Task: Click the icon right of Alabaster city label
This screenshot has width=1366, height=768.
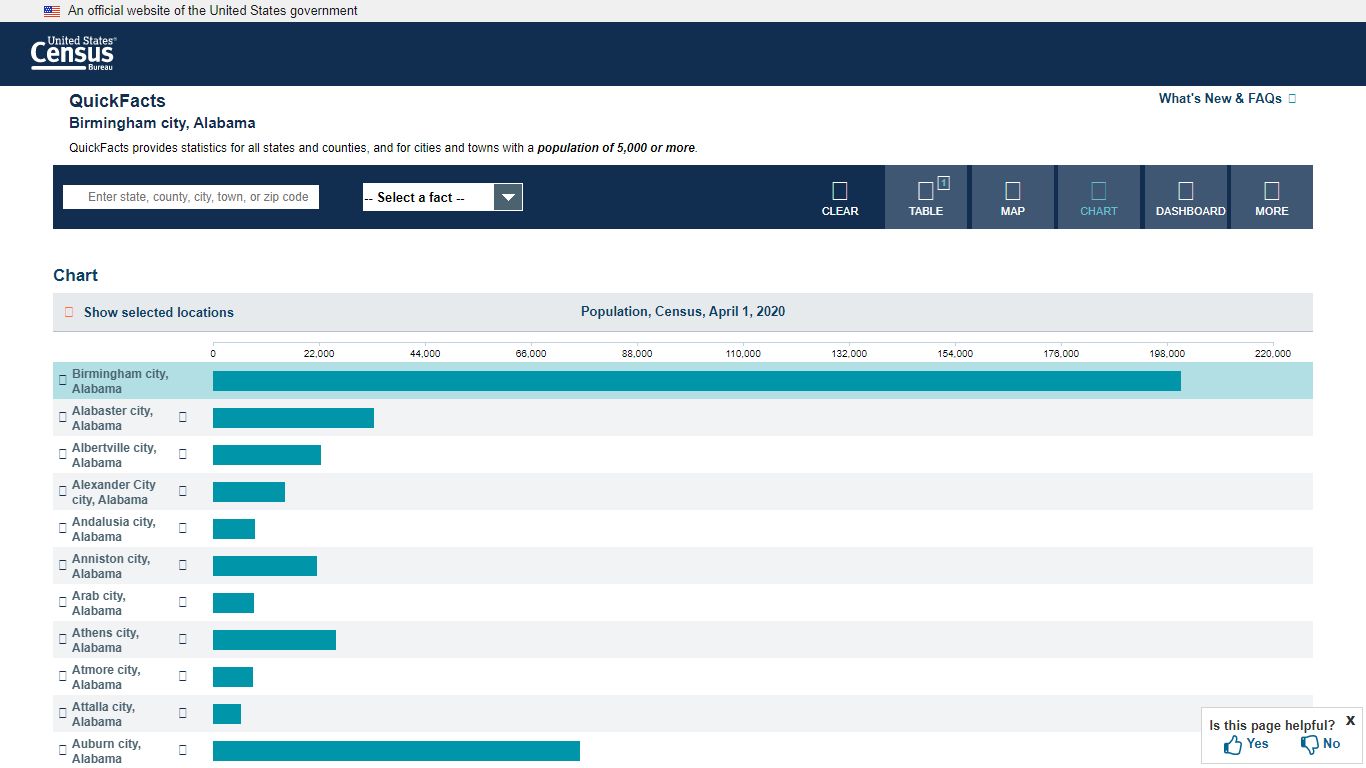Action: [183, 417]
